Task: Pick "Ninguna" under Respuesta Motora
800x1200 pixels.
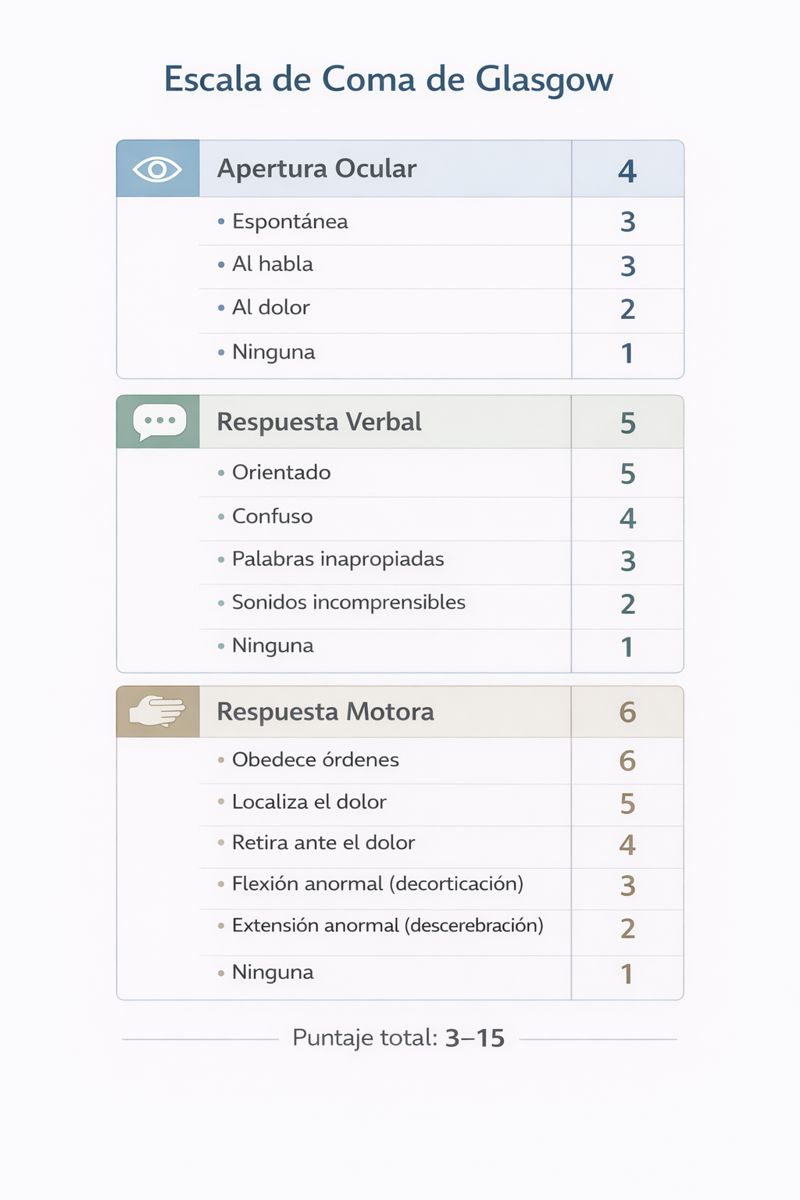Action: (273, 972)
